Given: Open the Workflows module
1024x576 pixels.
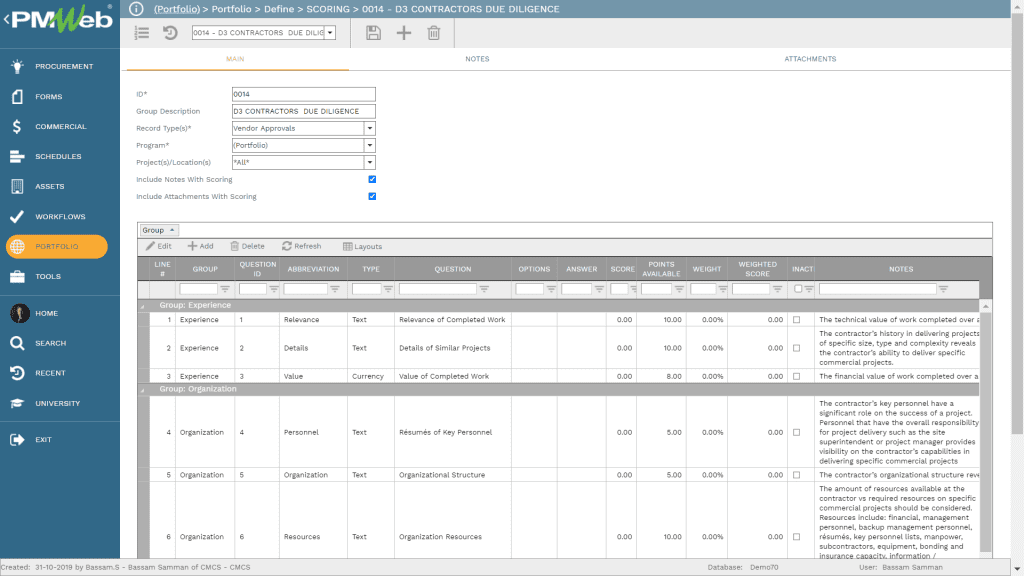Looking at the screenshot, I should pyautogui.click(x=60, y=216).
